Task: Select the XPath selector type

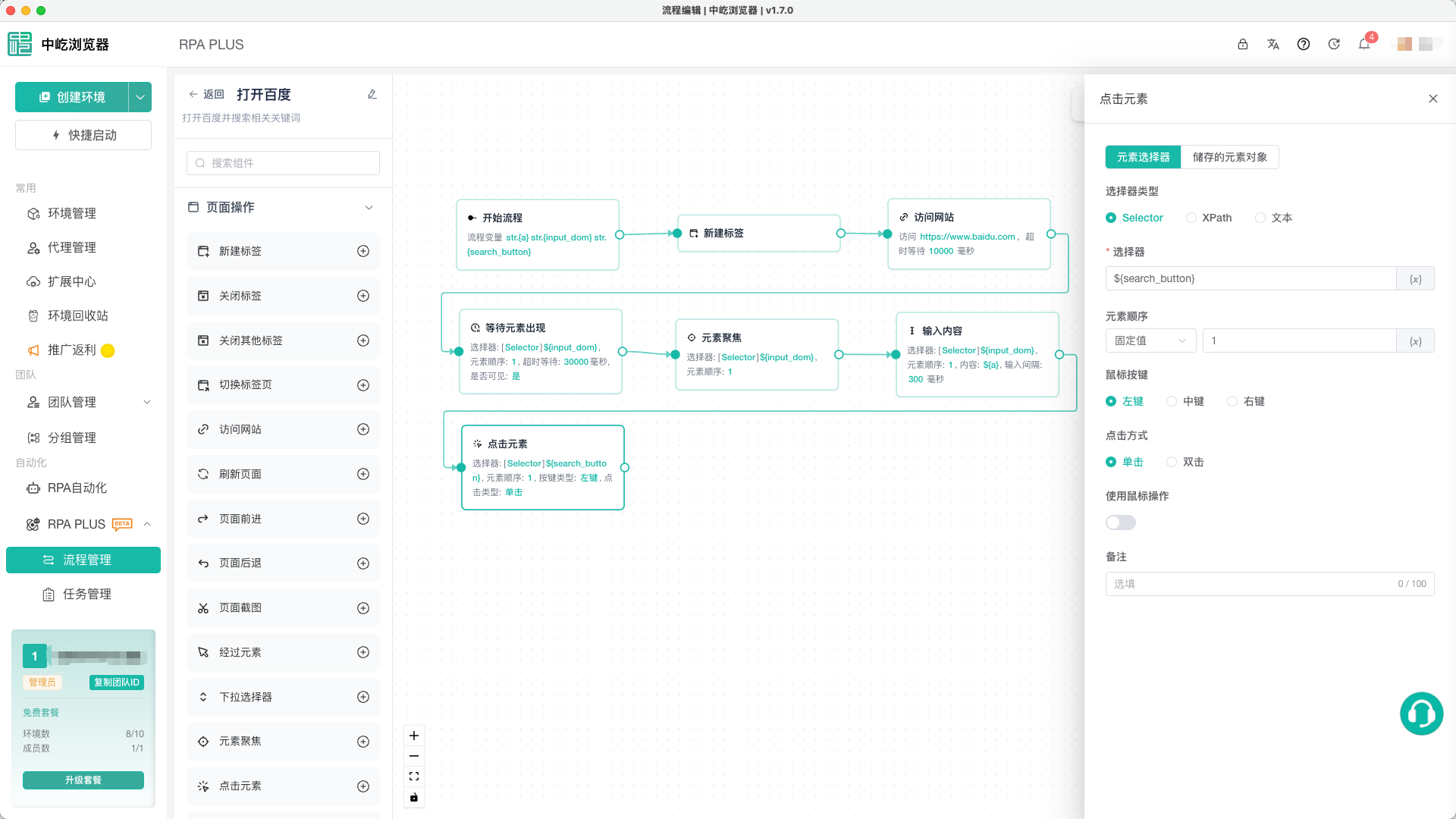Action: pyautogui.click(x=1209, y=218)
